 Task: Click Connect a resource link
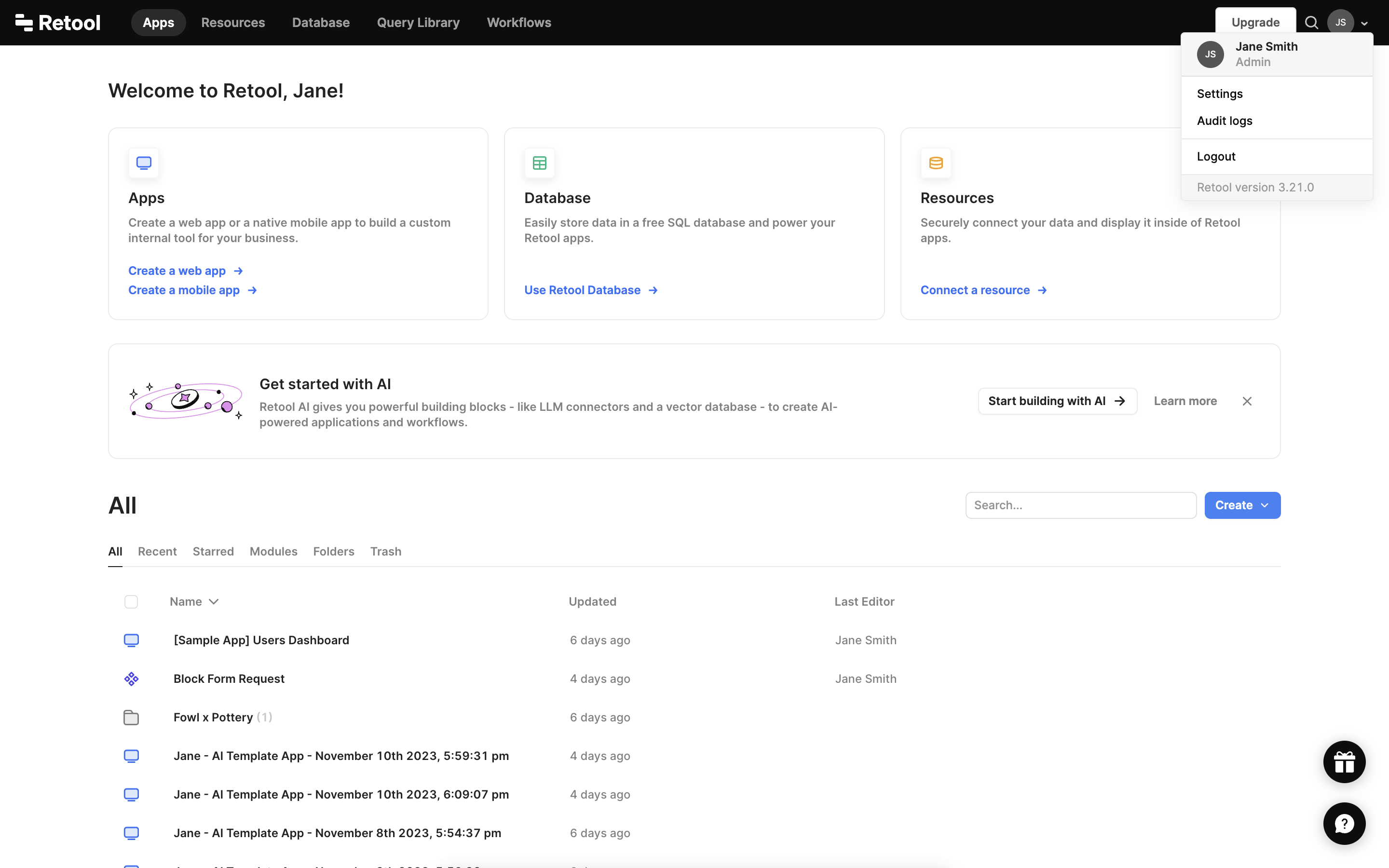984,290
